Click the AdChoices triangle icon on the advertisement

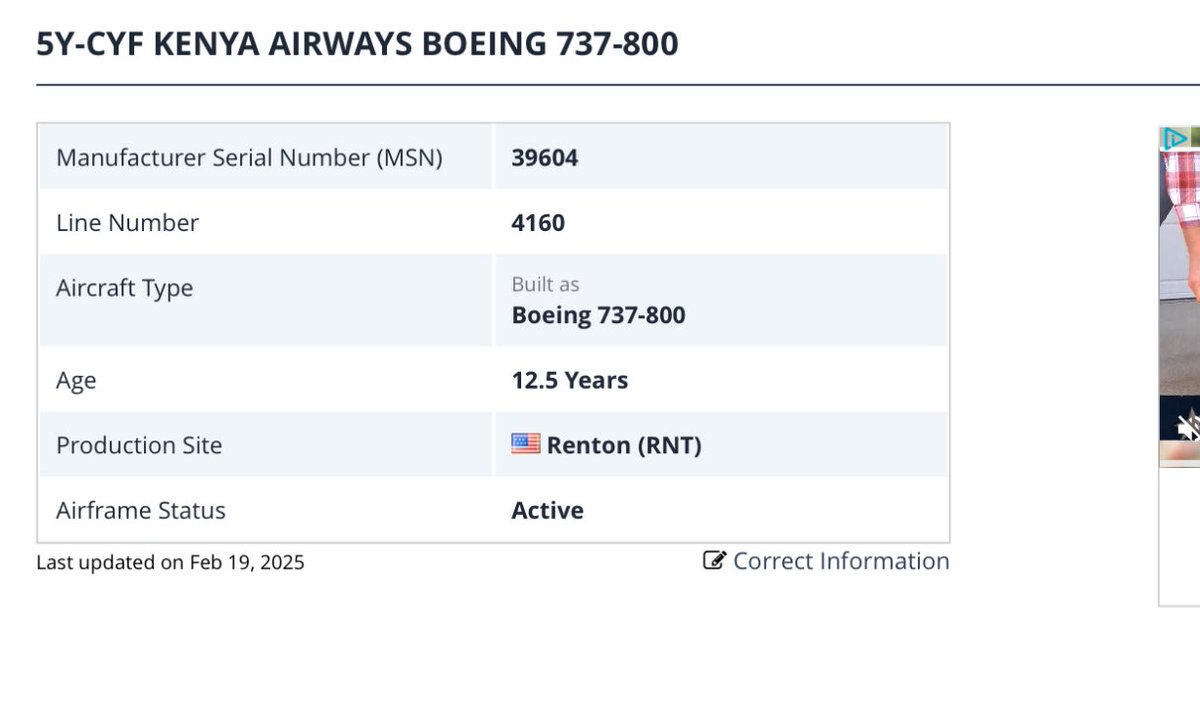1175,138
